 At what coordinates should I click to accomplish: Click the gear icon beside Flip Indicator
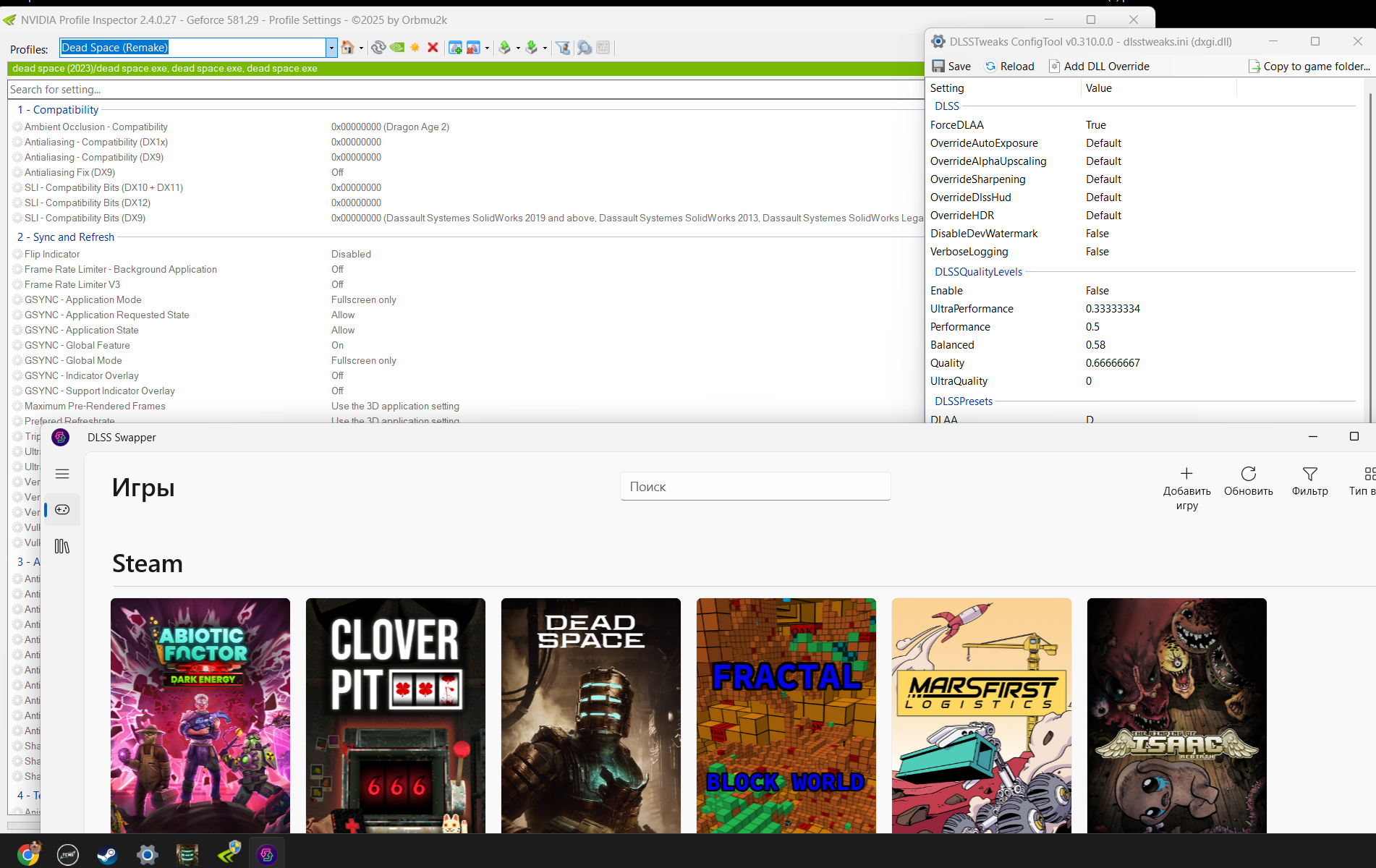click(x=17, y=254)
